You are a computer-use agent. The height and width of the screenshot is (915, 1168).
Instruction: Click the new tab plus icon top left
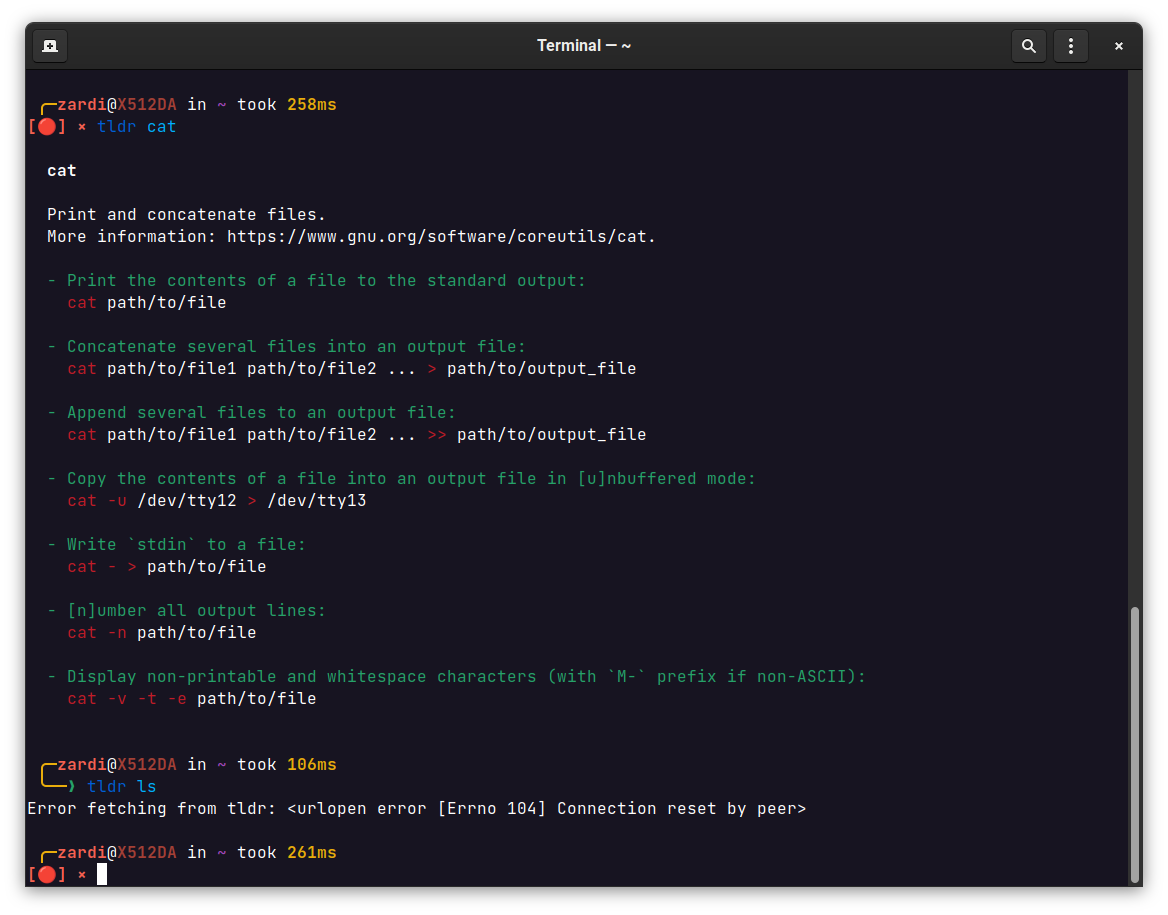pos(49,45)
